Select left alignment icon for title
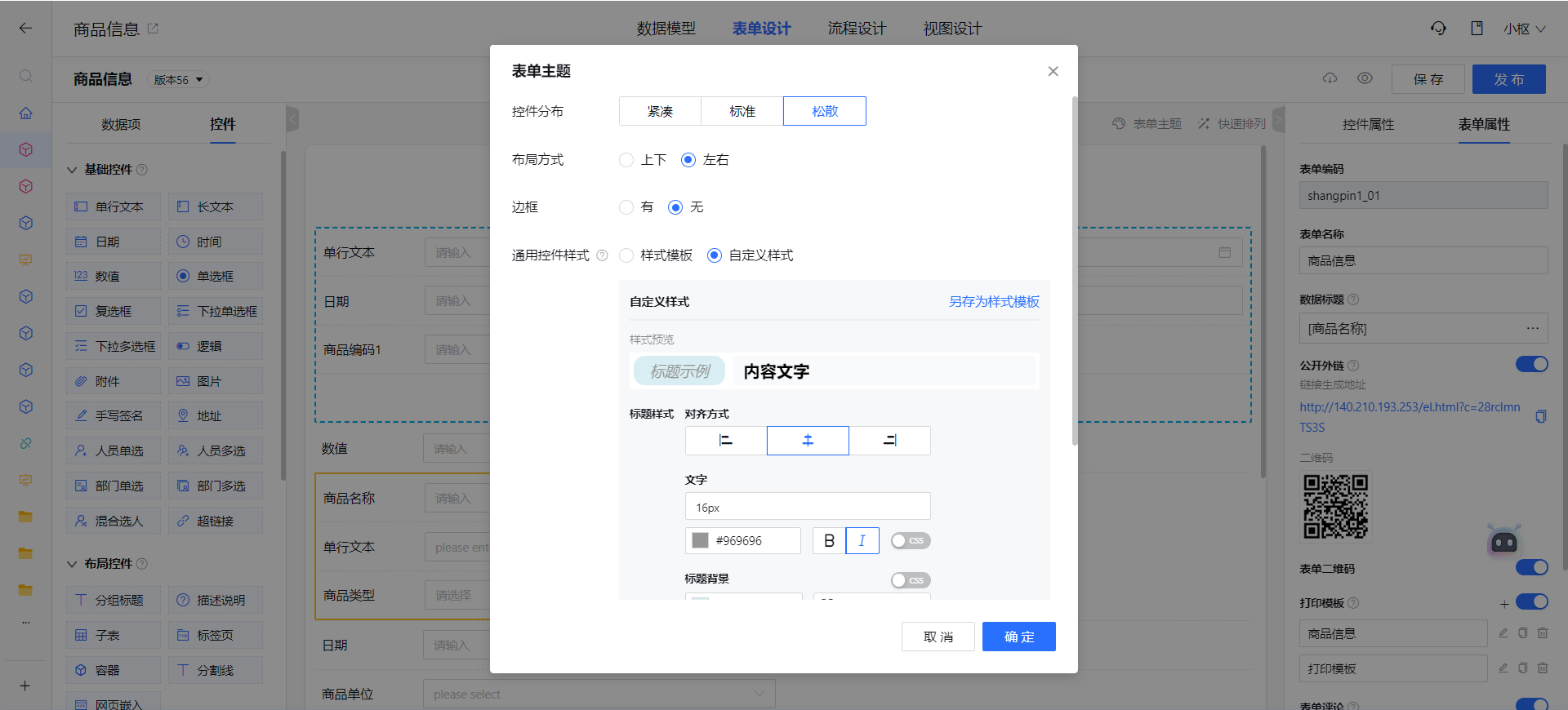Screen dimensions: 1568x710 [x=726, y=441]
